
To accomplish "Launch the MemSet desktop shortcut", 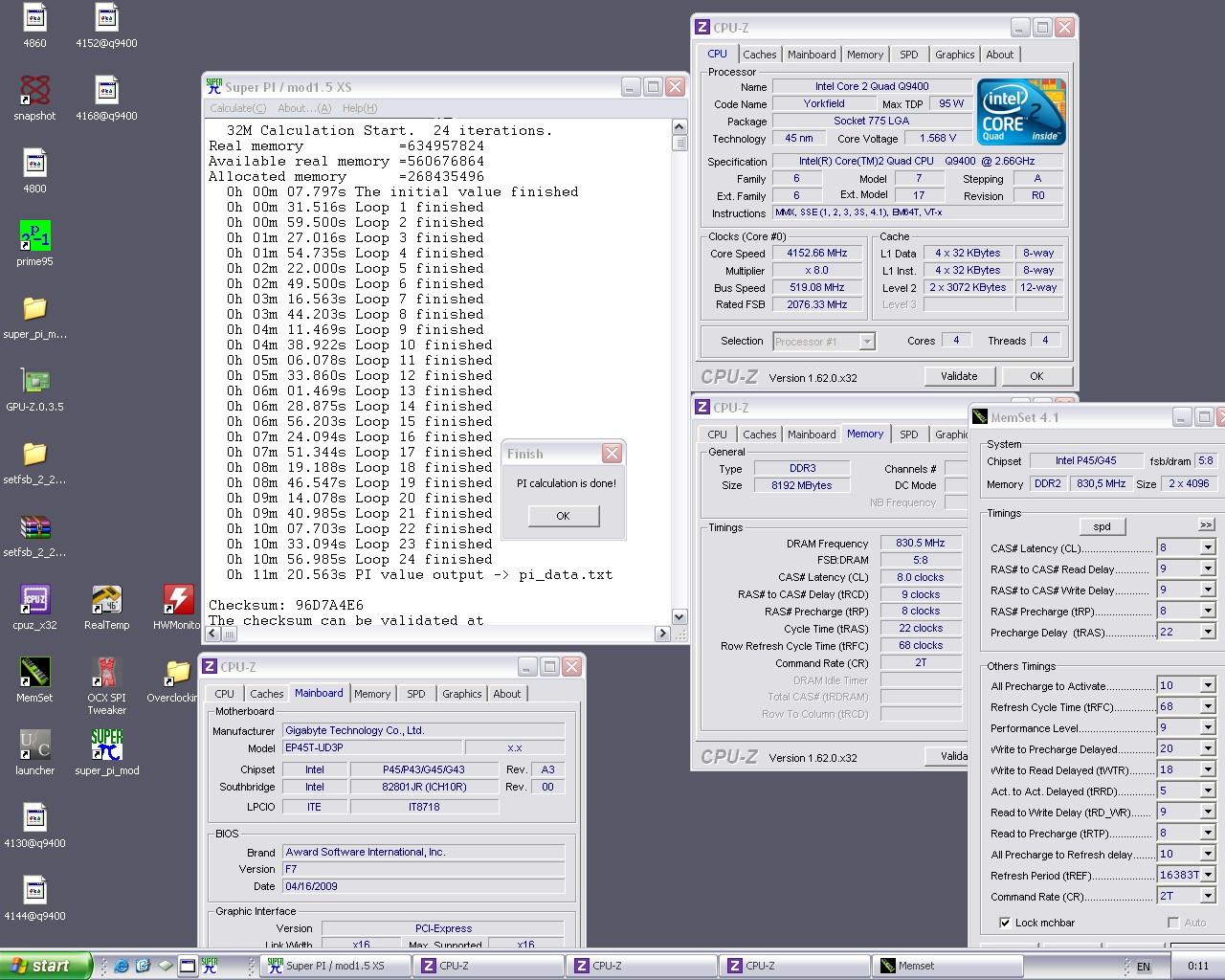I will coord(34,674).
